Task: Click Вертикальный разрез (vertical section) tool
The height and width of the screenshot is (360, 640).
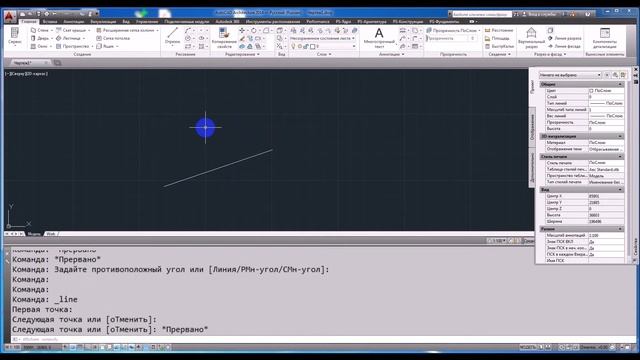Action: (531, 38)
